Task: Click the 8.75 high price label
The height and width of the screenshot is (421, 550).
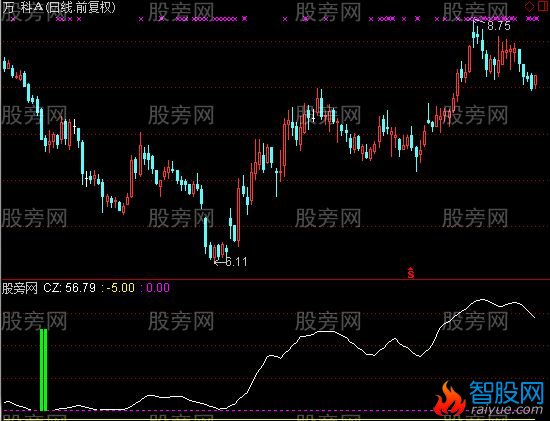Action: (499, 26)
